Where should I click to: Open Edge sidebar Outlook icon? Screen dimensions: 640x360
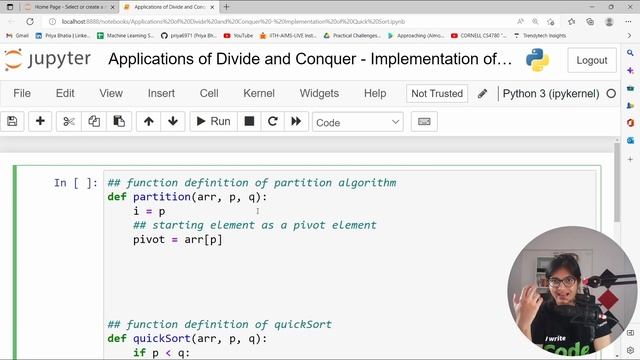[x=631, y=140]
